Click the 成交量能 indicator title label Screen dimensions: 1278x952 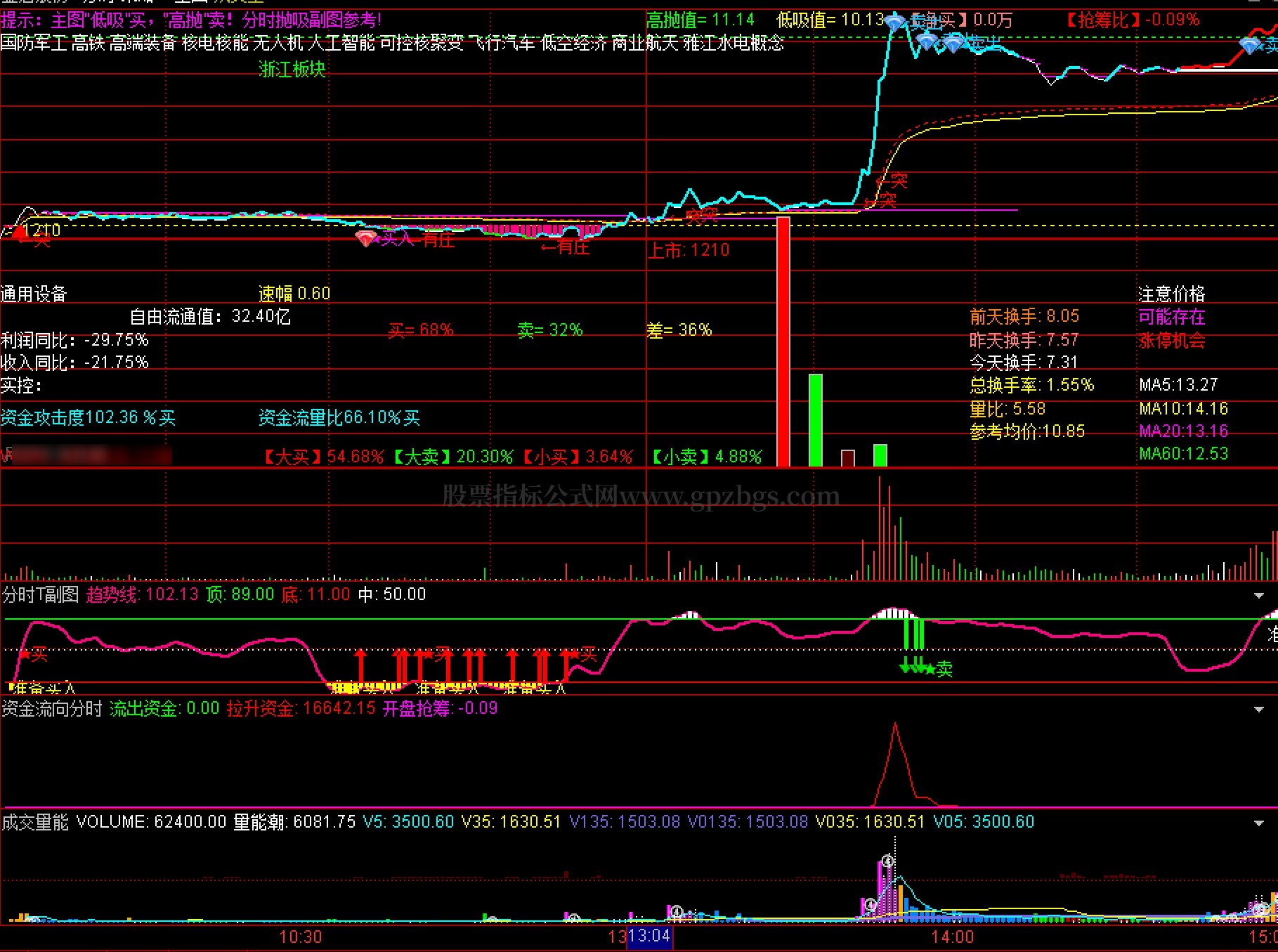(35, 822)
